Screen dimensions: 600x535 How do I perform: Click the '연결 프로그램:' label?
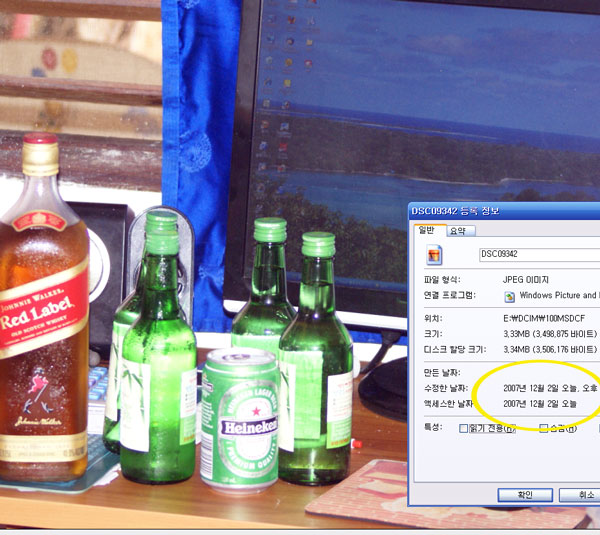[x=450, y=295]
